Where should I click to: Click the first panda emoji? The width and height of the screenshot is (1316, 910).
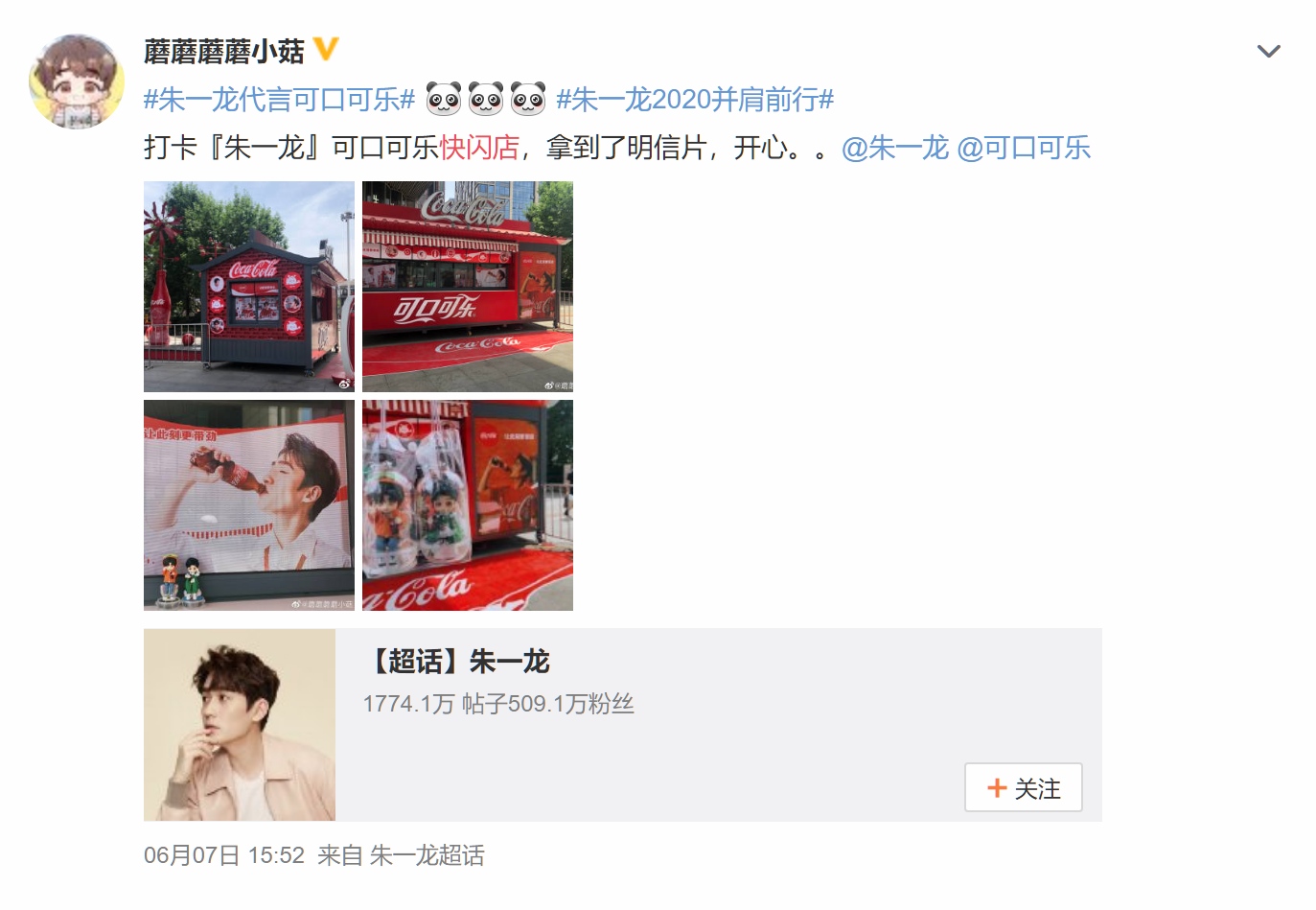(x=443, y=99)
